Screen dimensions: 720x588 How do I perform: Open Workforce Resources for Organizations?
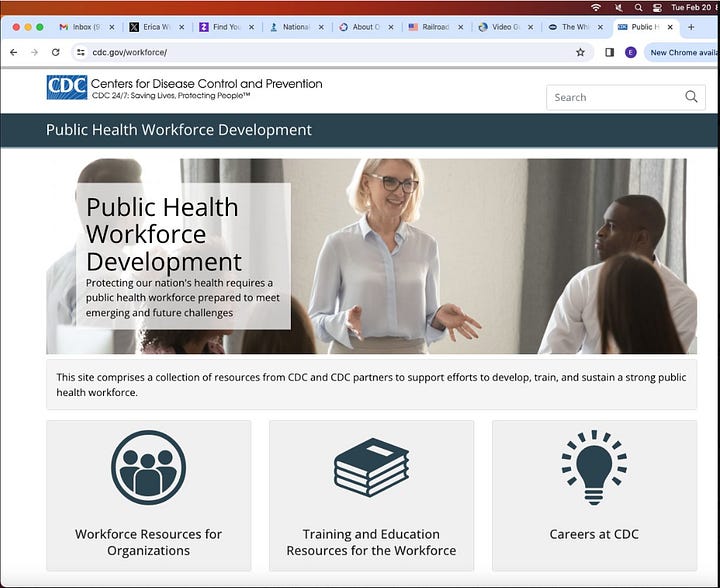(x=148, y=542)
